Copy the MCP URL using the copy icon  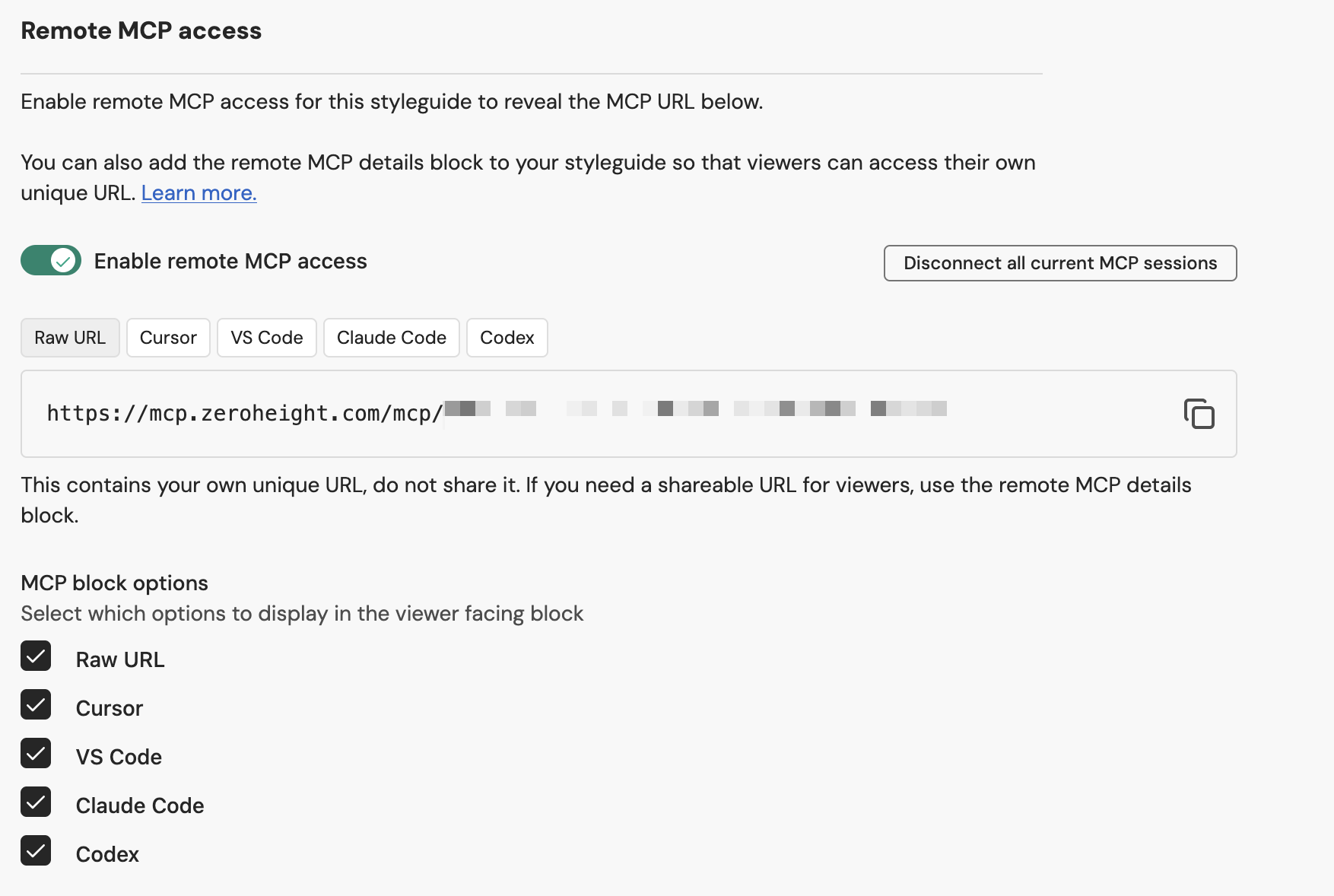(x=1201, y=414)
